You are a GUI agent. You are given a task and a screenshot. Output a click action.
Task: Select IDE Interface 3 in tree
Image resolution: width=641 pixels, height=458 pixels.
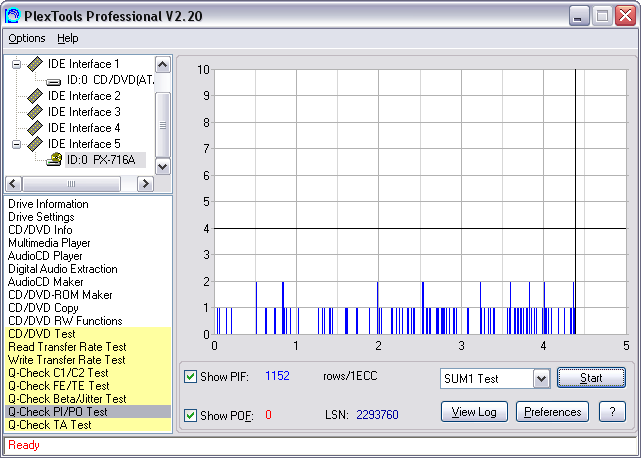click(x=84, y=112)
